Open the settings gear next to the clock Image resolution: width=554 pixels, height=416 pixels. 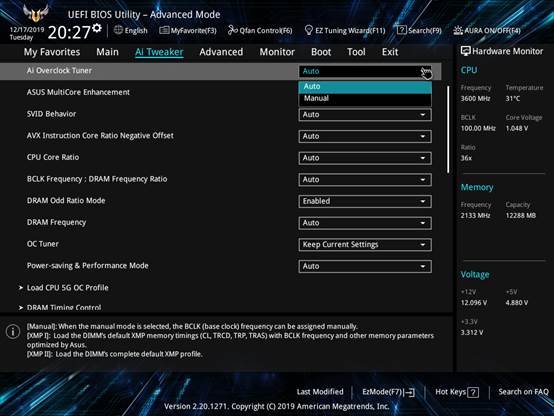coord(97,28)
